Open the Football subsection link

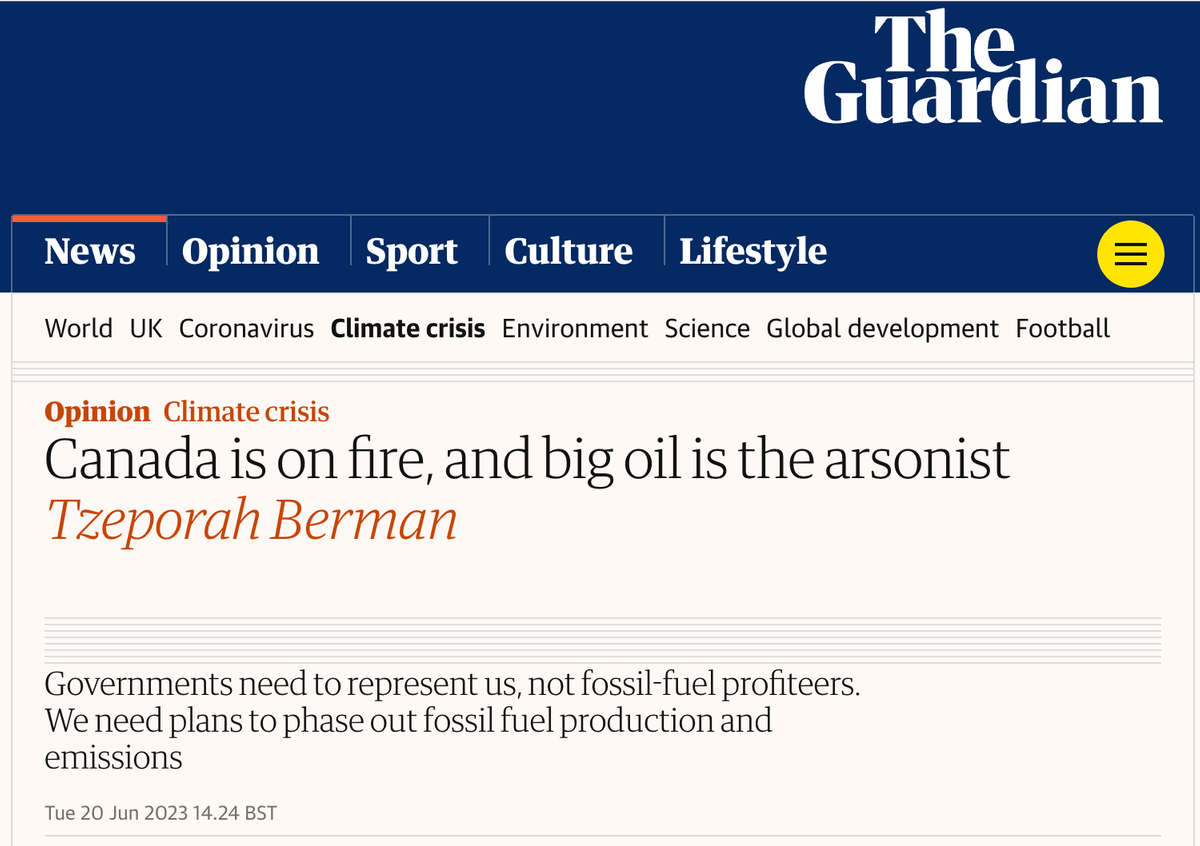point(1062,329)
